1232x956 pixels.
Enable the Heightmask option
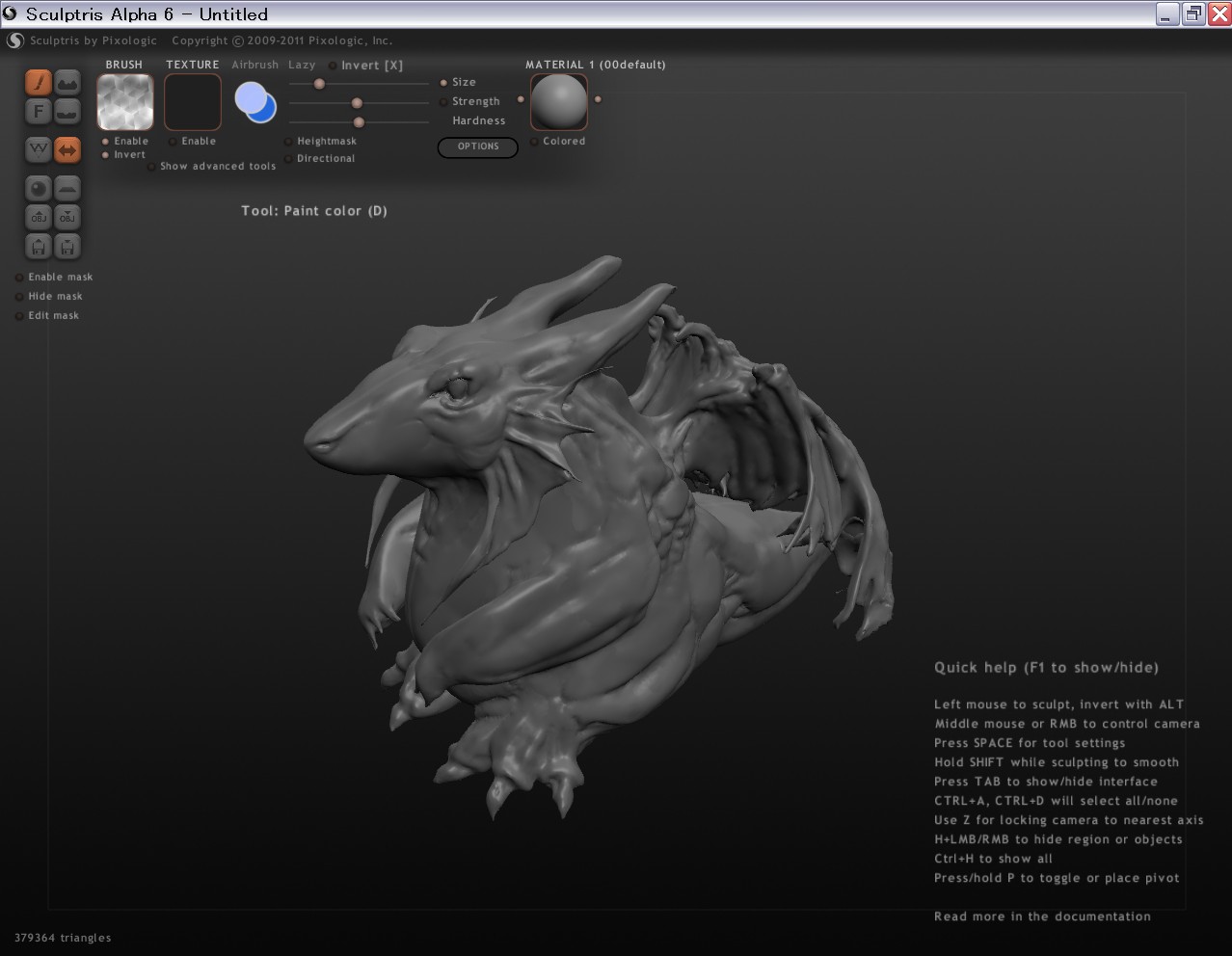[x=288, y=142]
